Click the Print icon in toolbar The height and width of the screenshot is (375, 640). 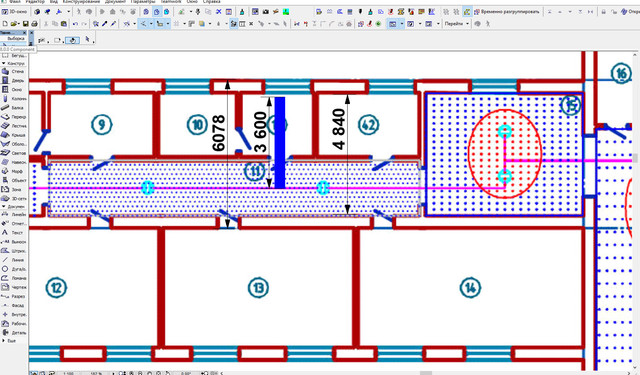34,24
